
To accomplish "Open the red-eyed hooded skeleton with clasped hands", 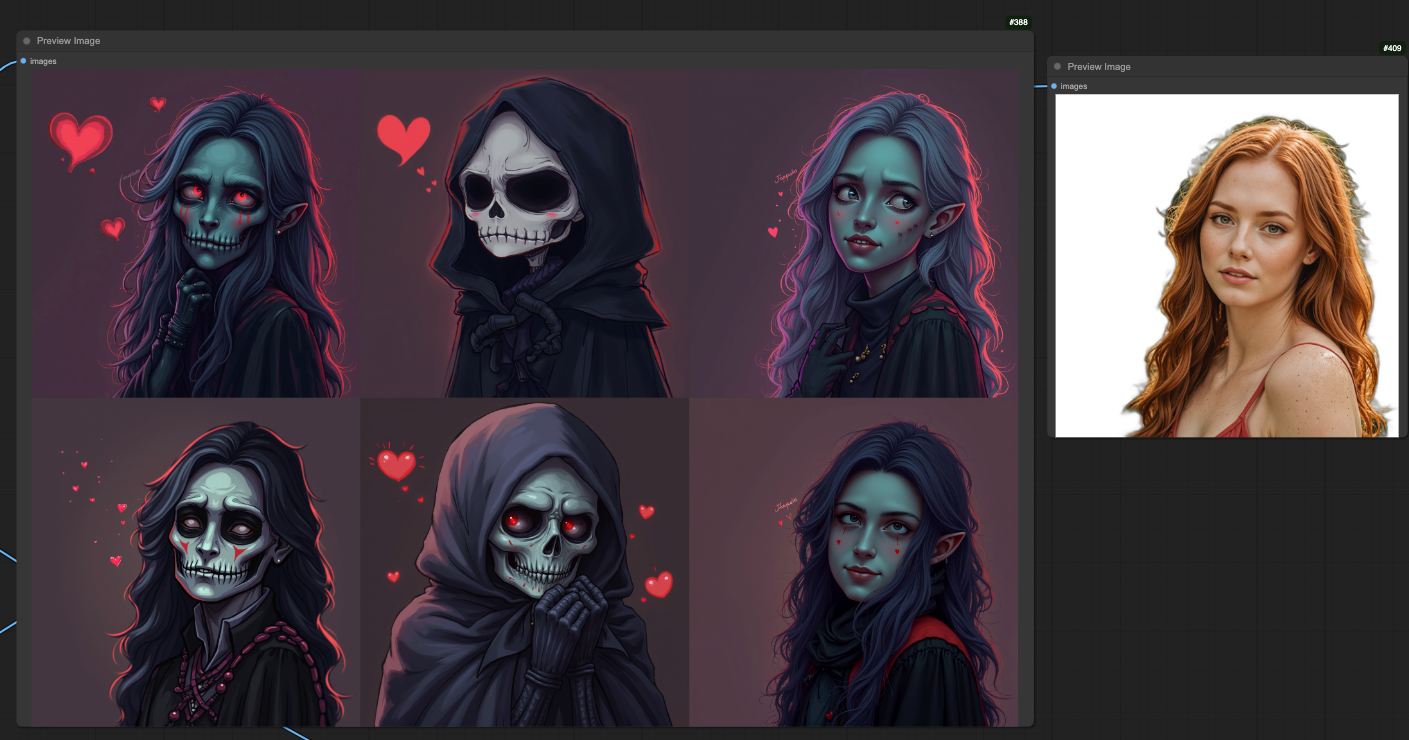I will point(525,562).
